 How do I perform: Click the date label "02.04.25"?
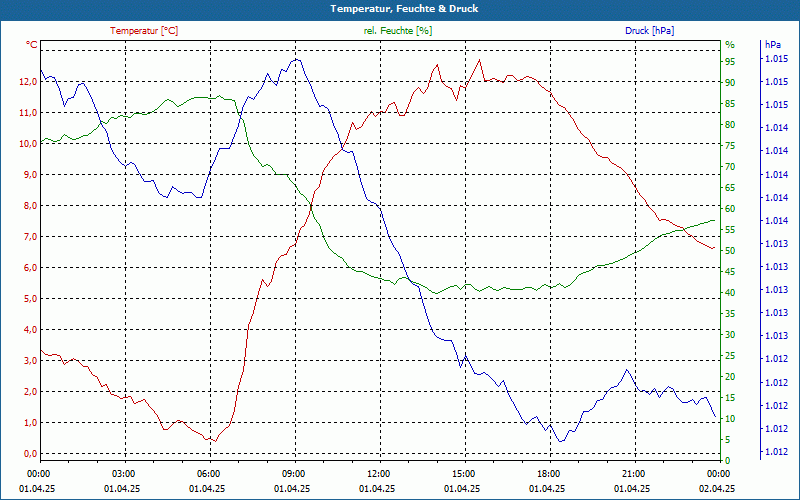717,489
